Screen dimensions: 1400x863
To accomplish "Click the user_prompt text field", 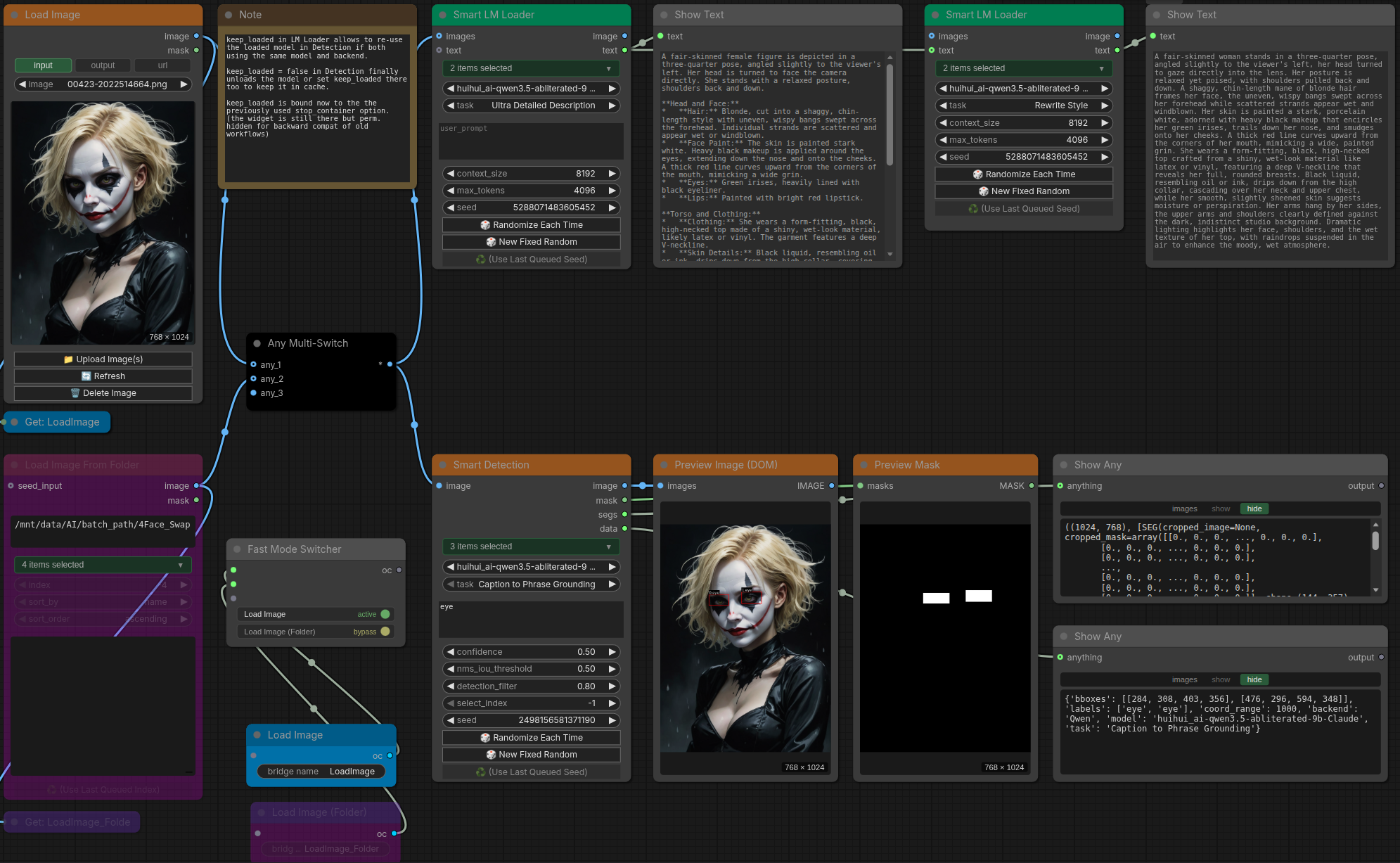I will [531, 141].
